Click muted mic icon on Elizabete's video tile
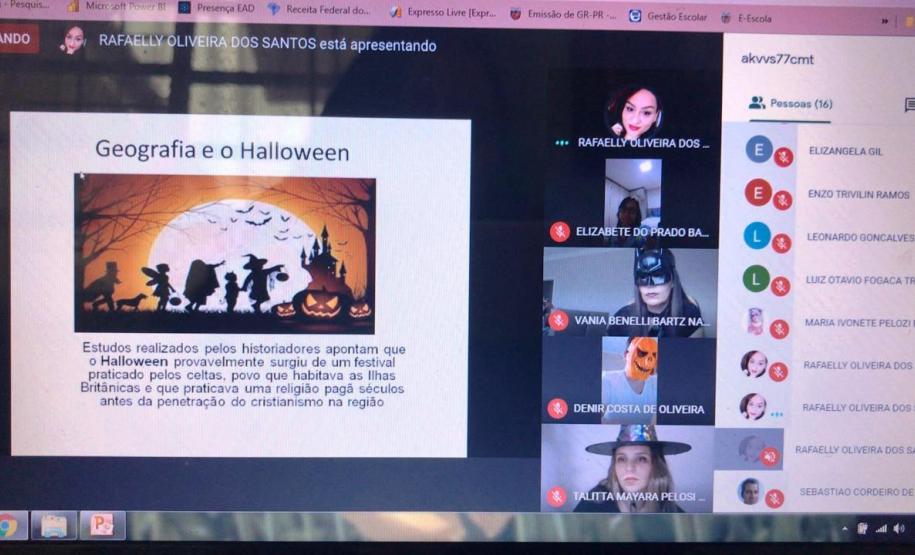 coord(560,232)
